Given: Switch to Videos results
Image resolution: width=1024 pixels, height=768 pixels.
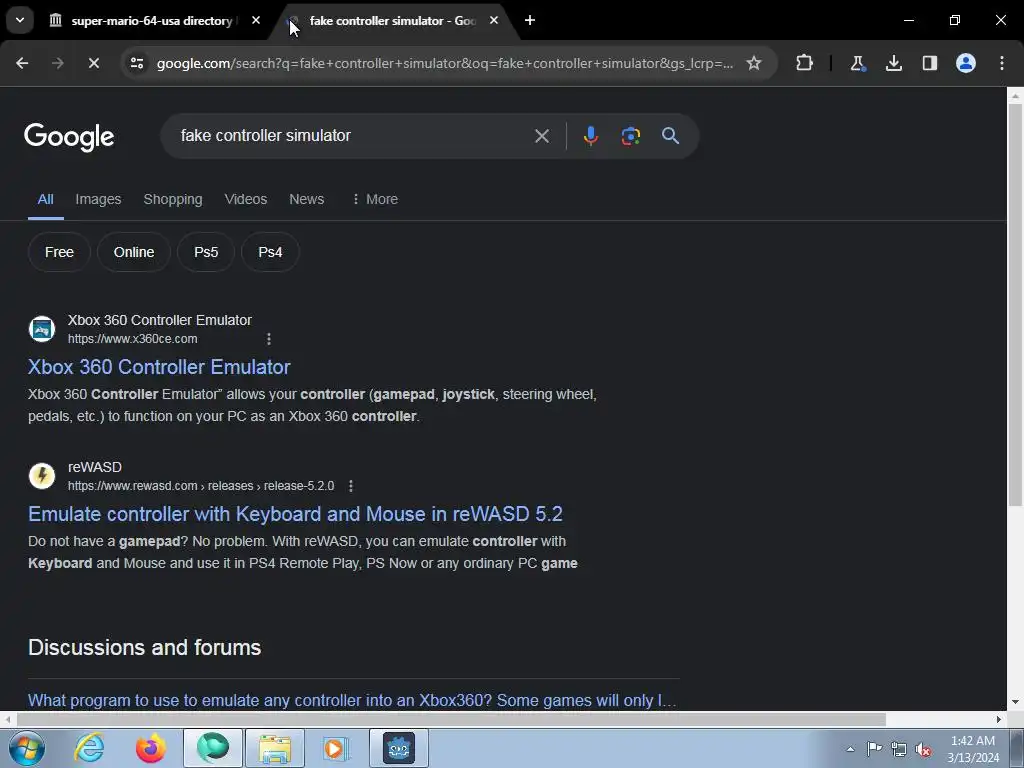Looking at the screenshot, I should 246,199.
